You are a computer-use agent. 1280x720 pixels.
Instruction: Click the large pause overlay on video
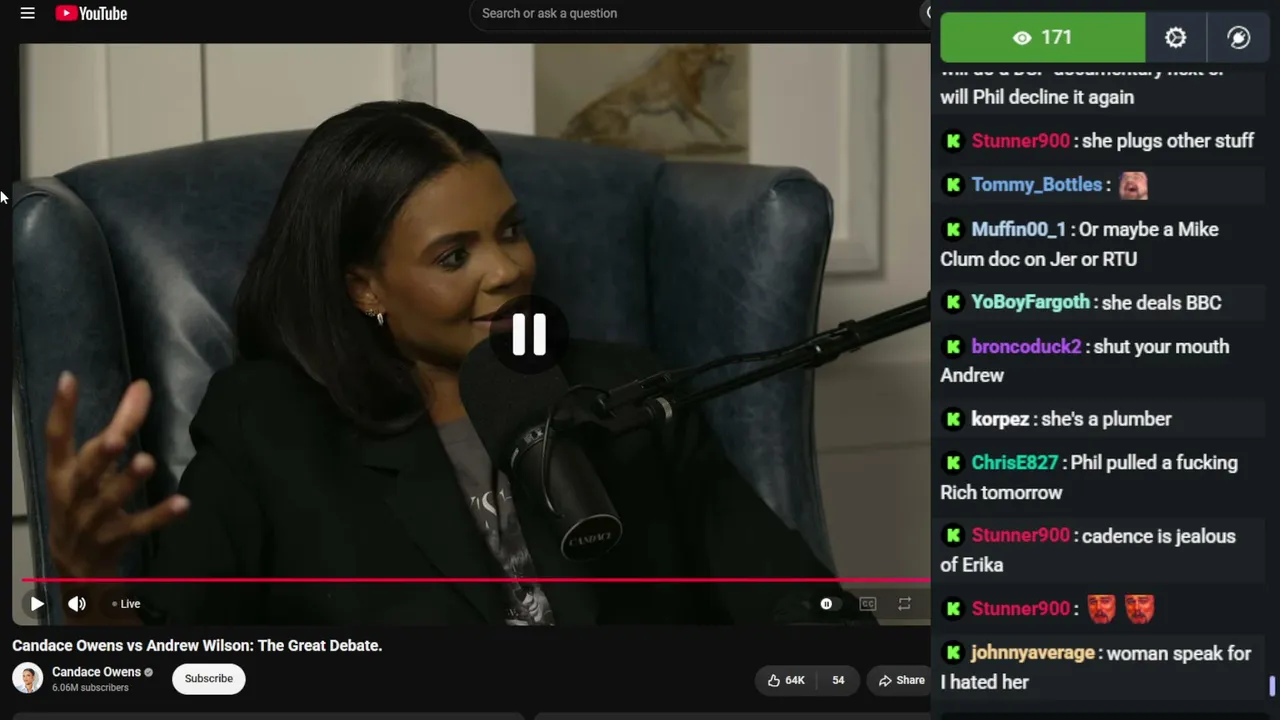(529, 335)
